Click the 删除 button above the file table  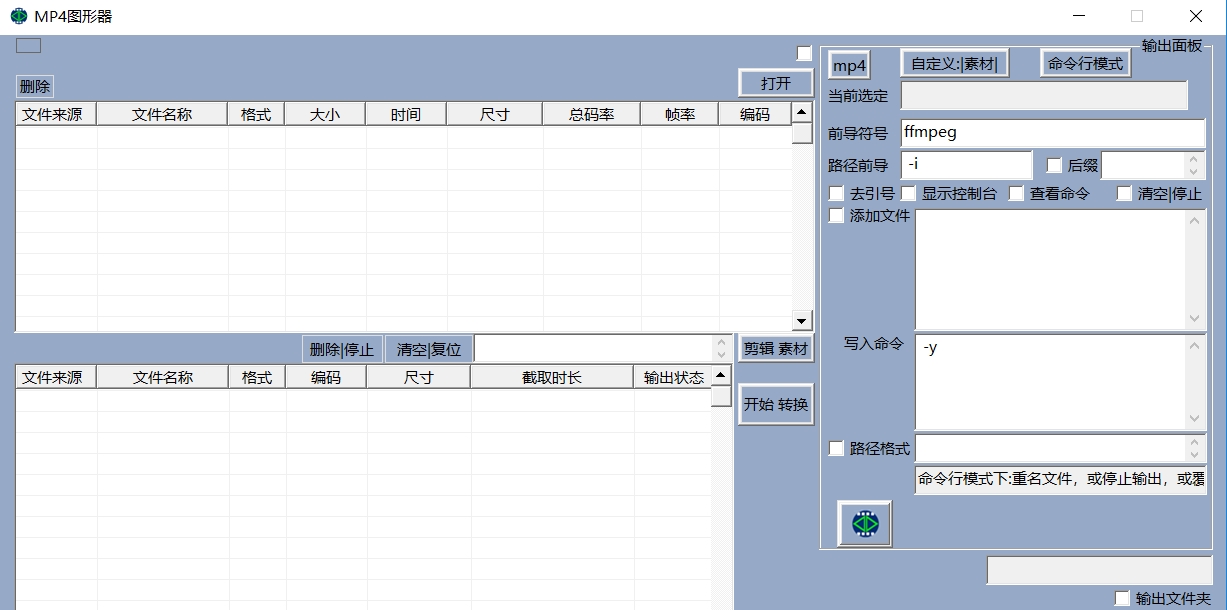(34, 86)
